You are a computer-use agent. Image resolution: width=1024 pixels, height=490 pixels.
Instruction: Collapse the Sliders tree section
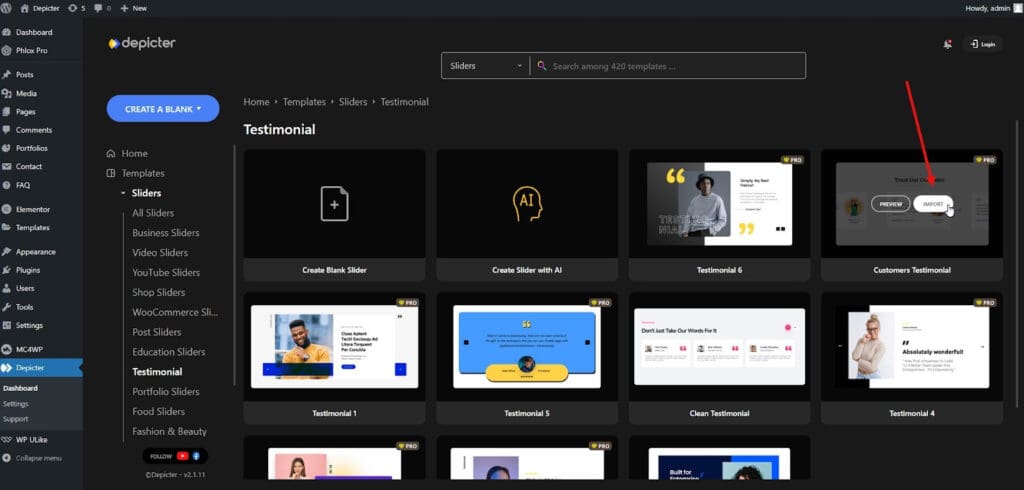click(123, 193)
